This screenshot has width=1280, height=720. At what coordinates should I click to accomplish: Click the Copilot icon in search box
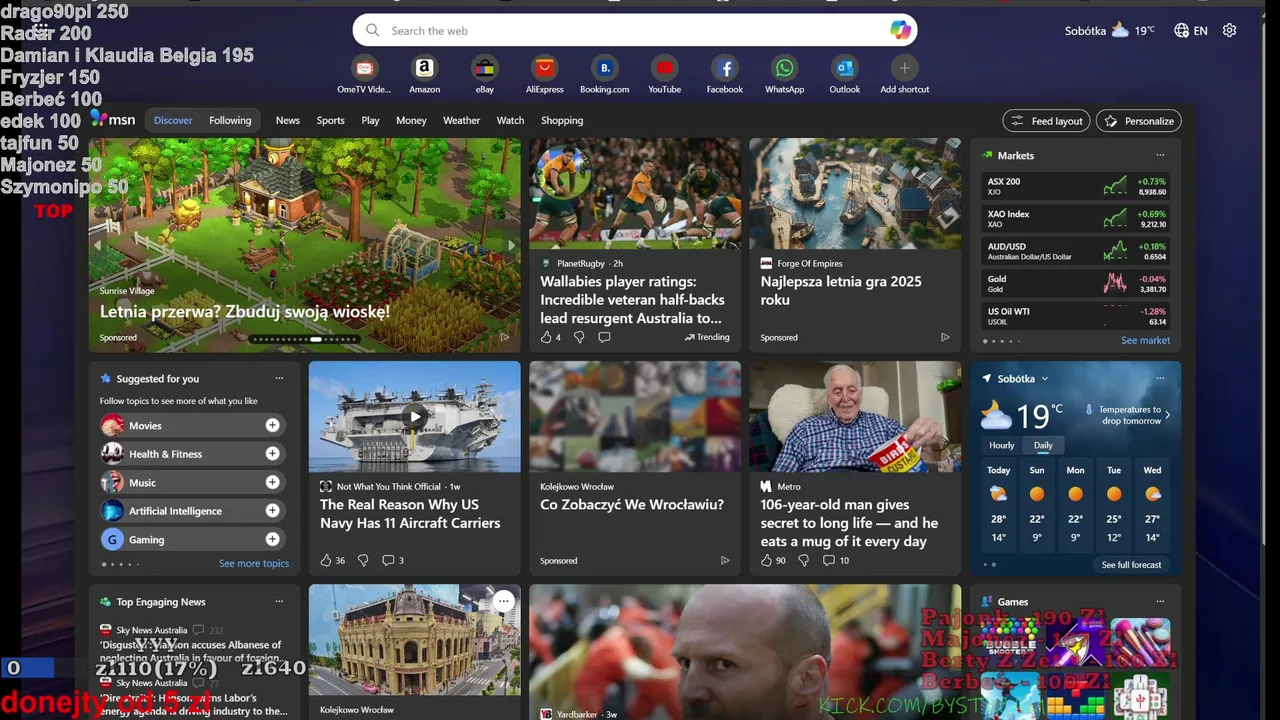coord(900,30)
